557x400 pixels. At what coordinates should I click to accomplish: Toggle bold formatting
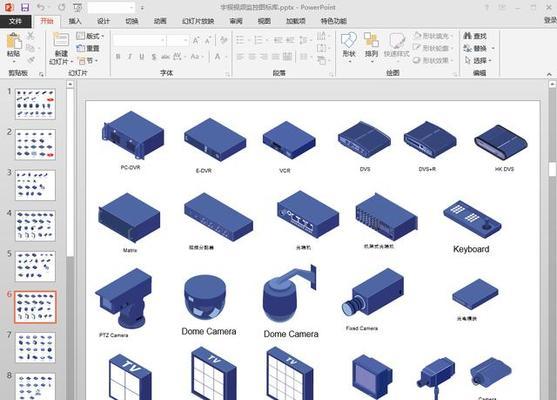[x=118, y=56]
